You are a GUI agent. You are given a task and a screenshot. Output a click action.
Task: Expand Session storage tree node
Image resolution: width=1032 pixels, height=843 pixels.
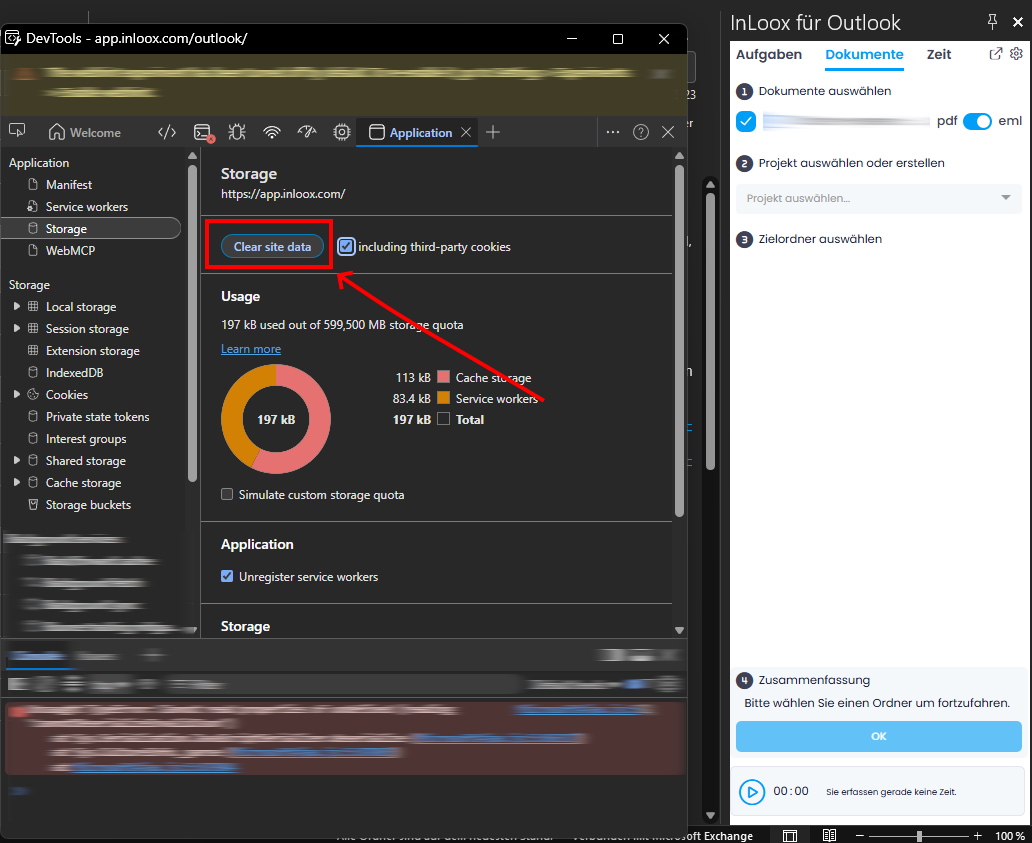point(16,328)
